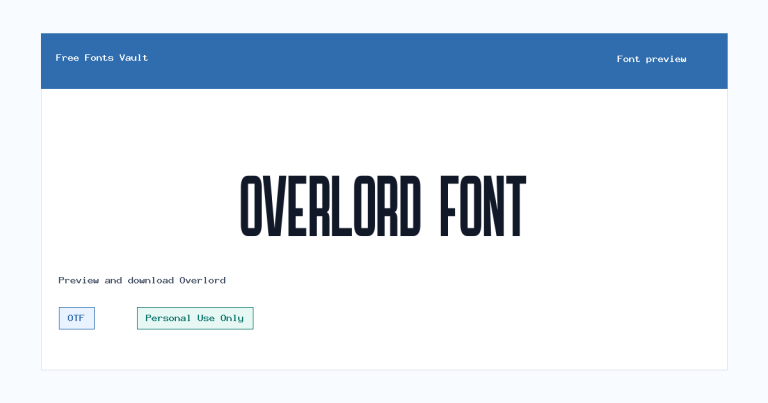Click the Personal Use Only license badge
This screenshot has width=768, height=403.
pyautogui.click(x=195, y=318)
